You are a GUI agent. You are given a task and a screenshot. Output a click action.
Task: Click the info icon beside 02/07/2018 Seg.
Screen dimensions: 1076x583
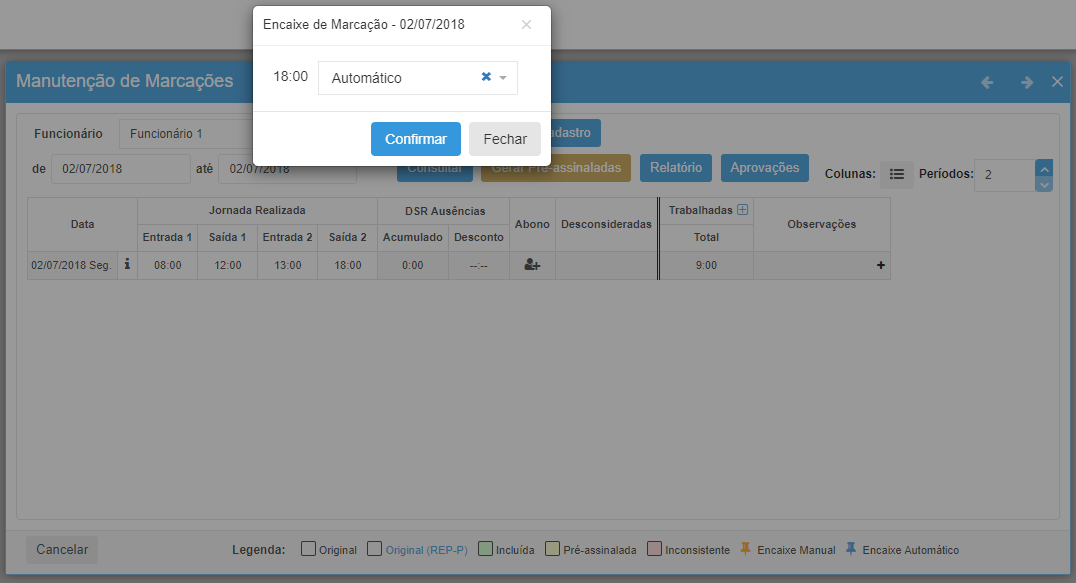point(127,265)
